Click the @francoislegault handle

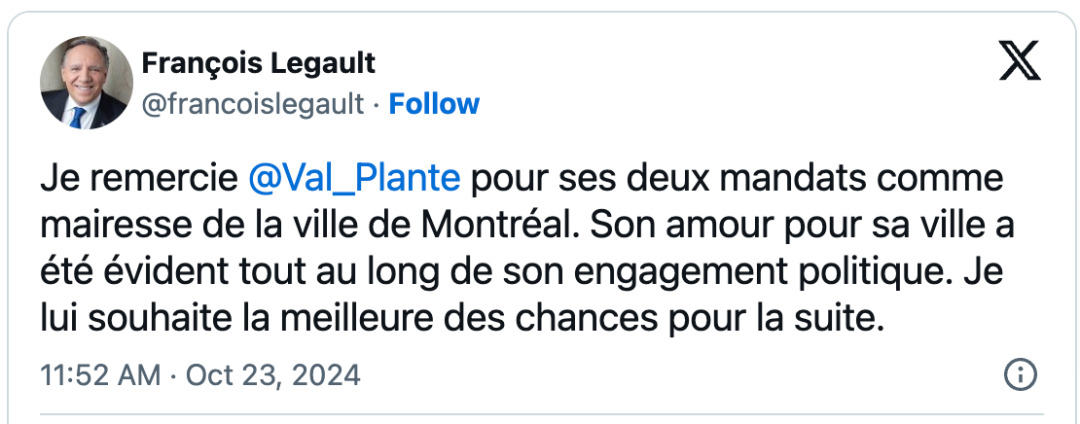pyautogui.click(x=253, y=104)
